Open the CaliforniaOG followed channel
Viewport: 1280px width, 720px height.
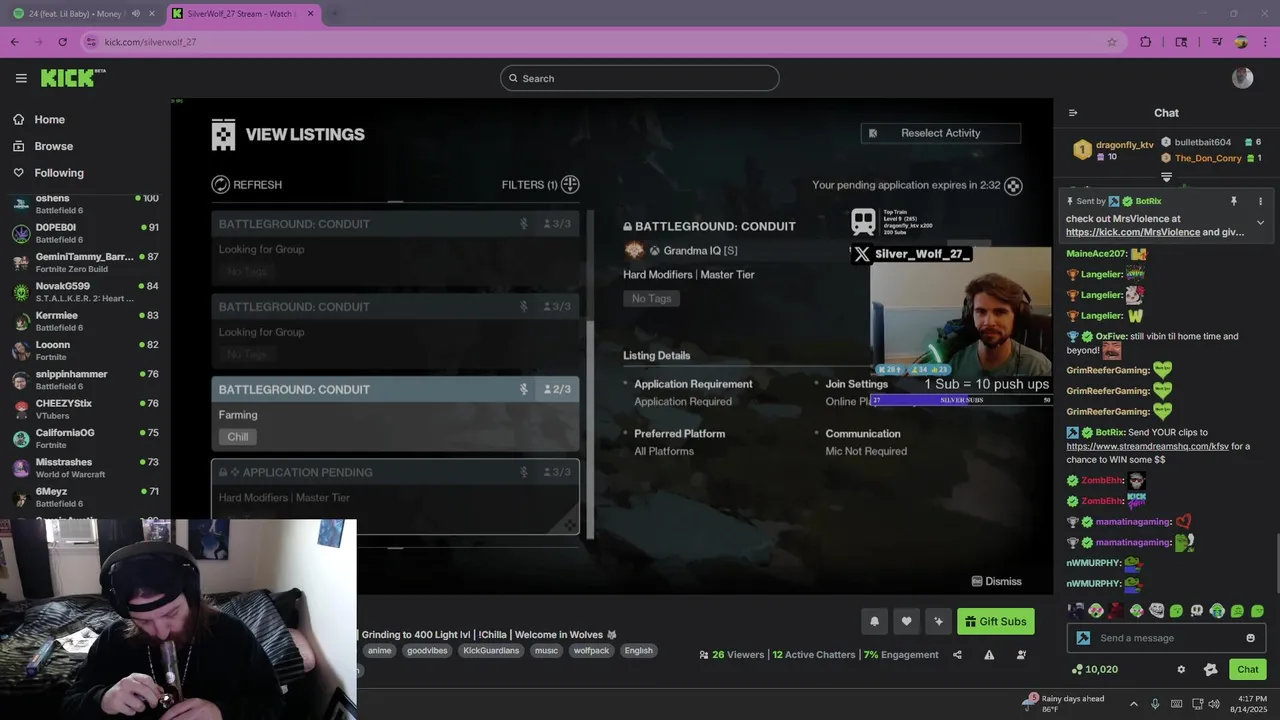coord(85,438)
